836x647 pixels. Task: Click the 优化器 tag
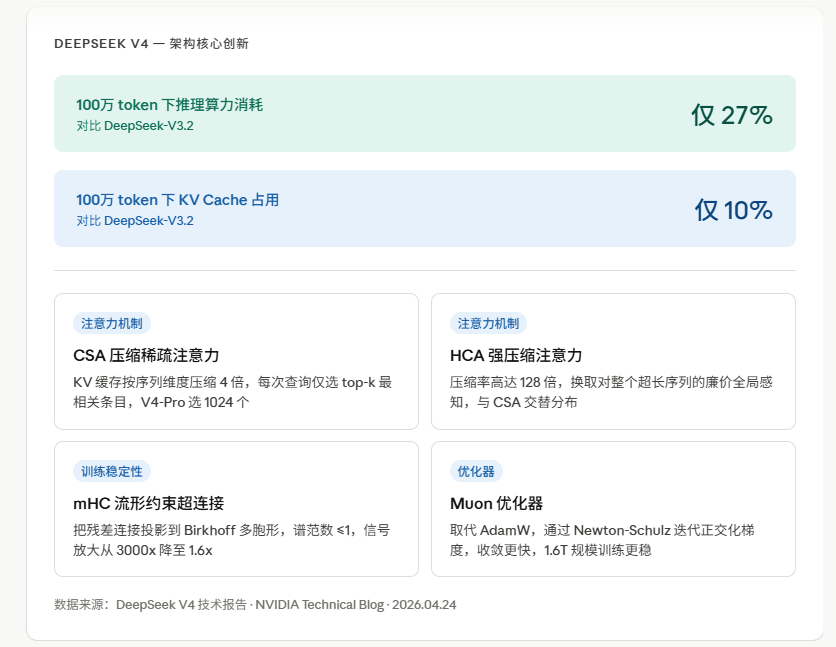(476, 471)
